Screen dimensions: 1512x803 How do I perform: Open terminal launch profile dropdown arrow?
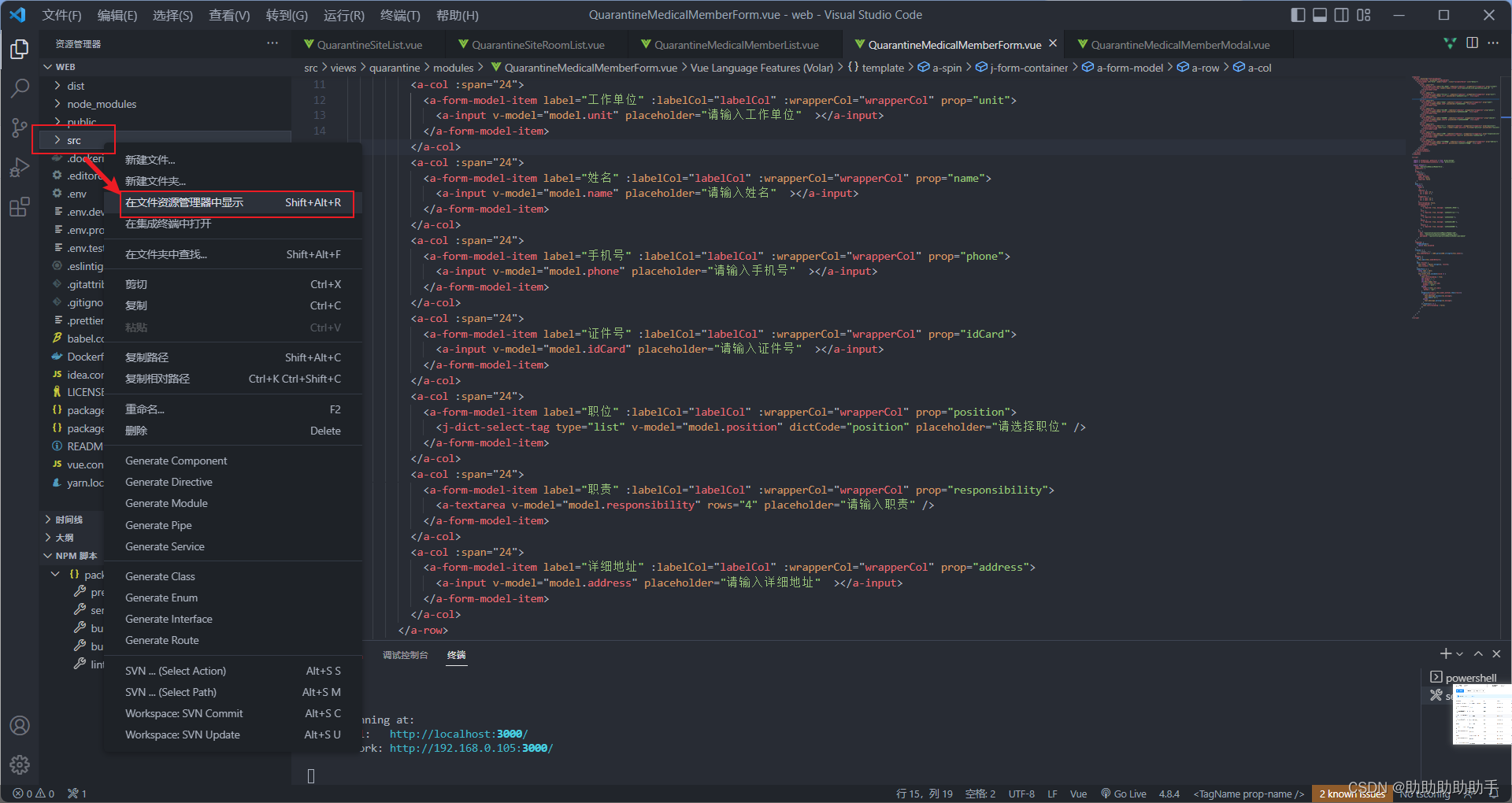click(x=1459, y=654)
